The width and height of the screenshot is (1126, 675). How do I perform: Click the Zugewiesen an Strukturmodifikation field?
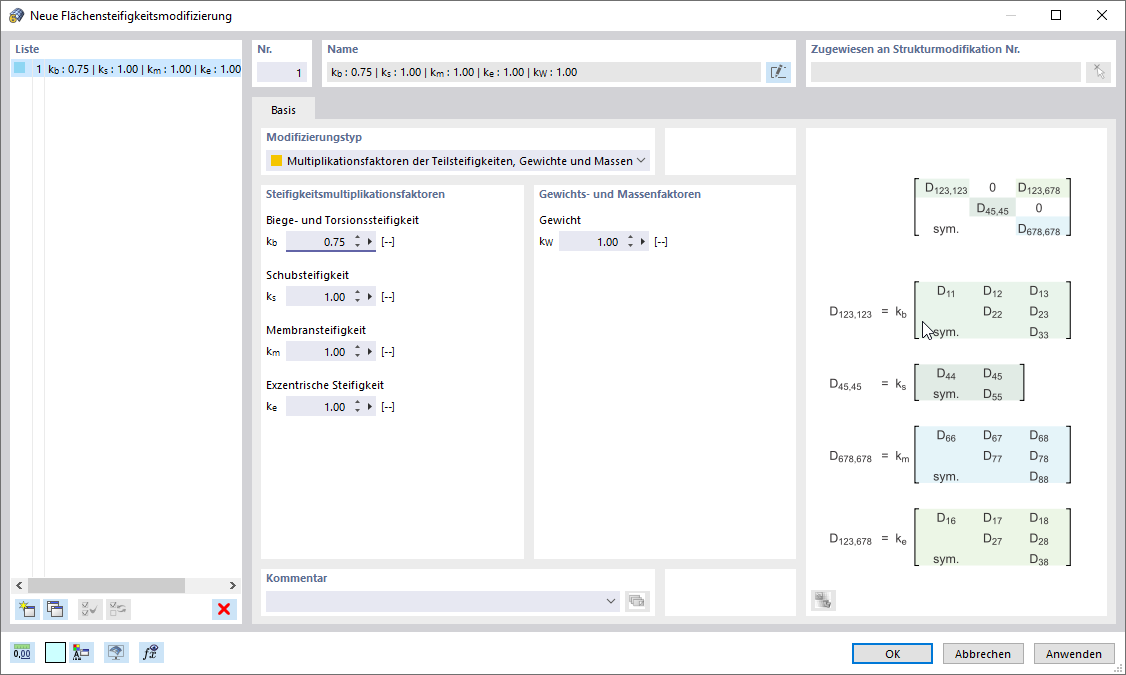click(946, 72)
